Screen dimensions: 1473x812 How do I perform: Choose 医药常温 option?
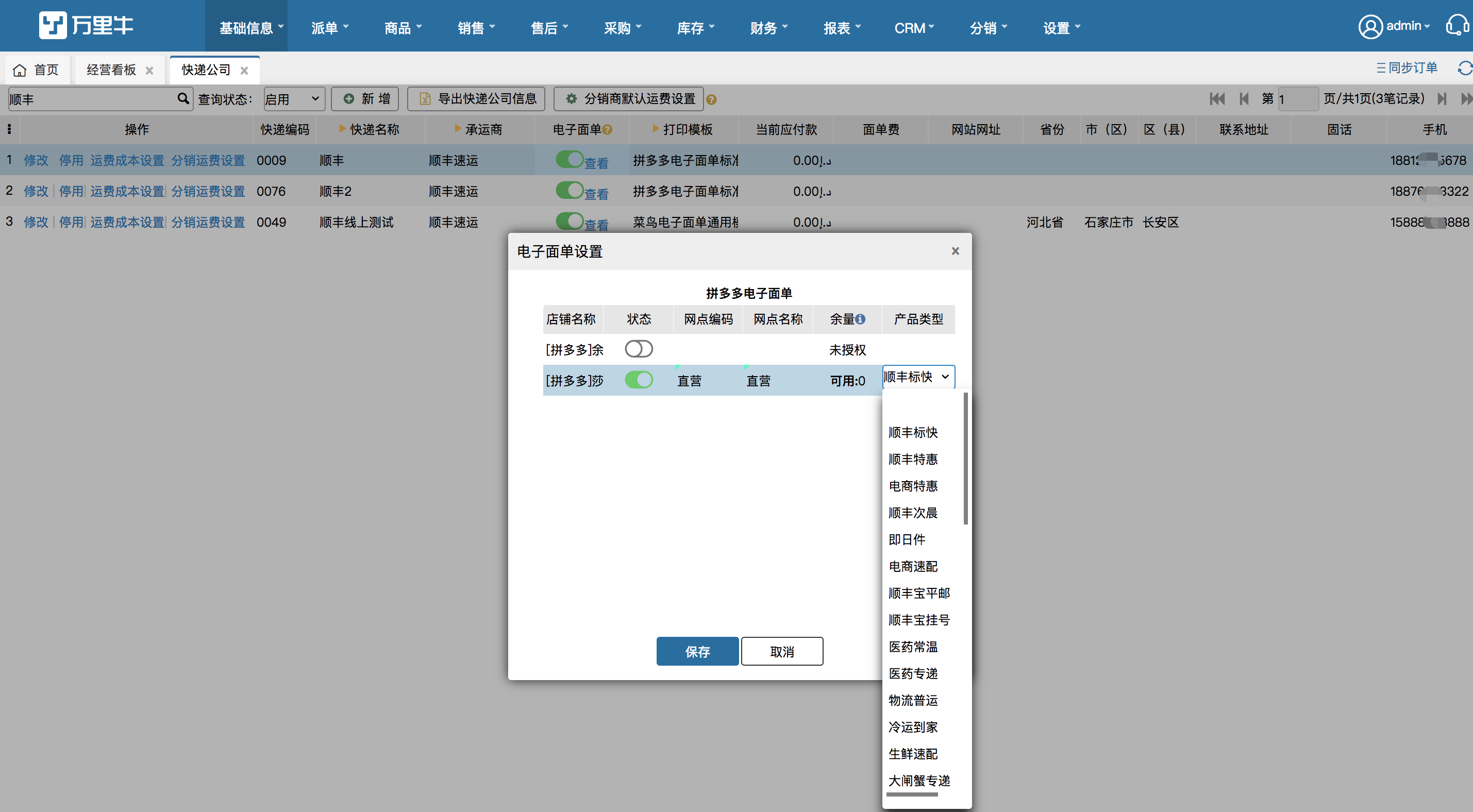(x=913, y=647)
